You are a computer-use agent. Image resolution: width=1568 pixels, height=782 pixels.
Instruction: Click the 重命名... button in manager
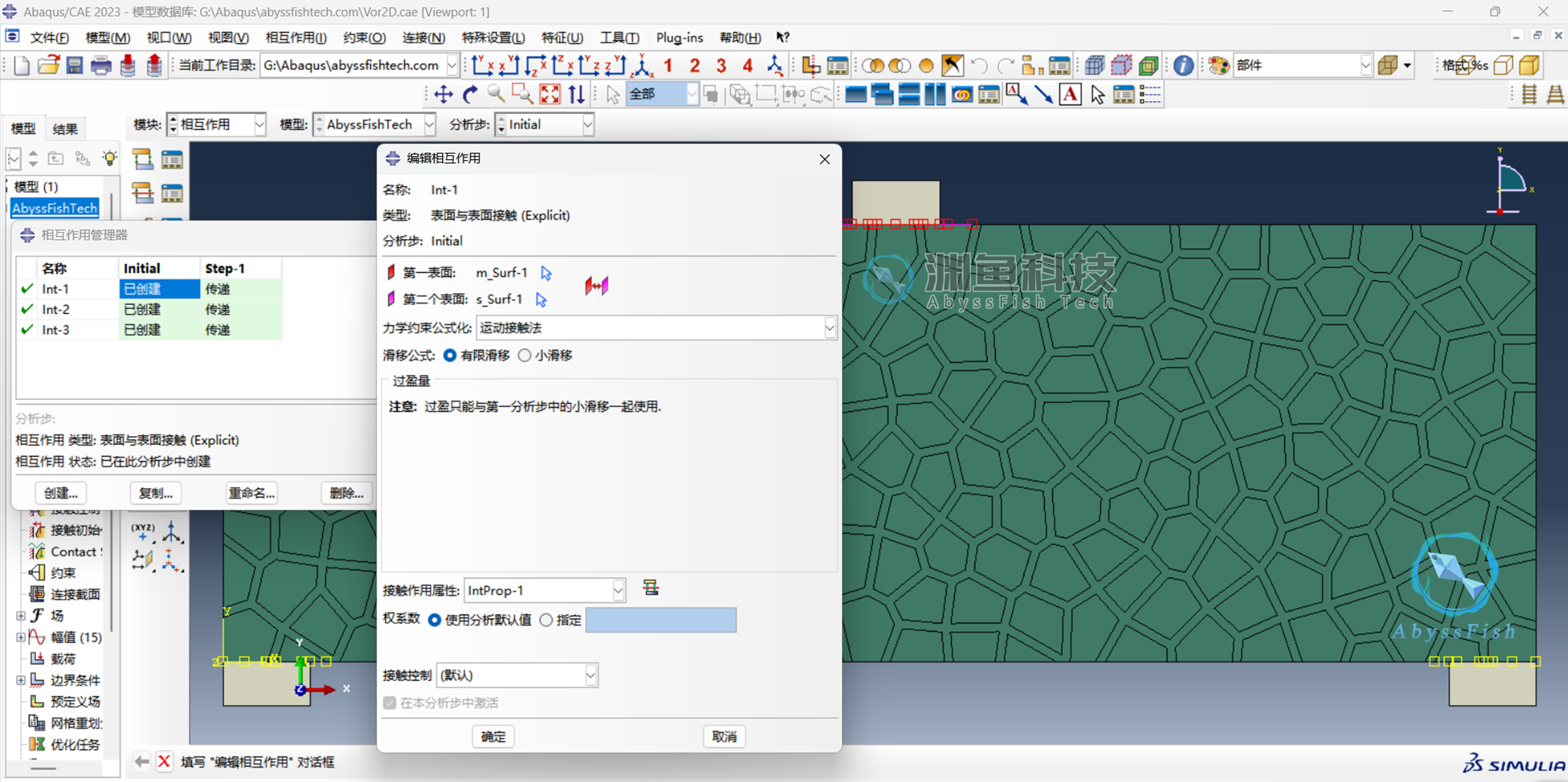point(252,493)
